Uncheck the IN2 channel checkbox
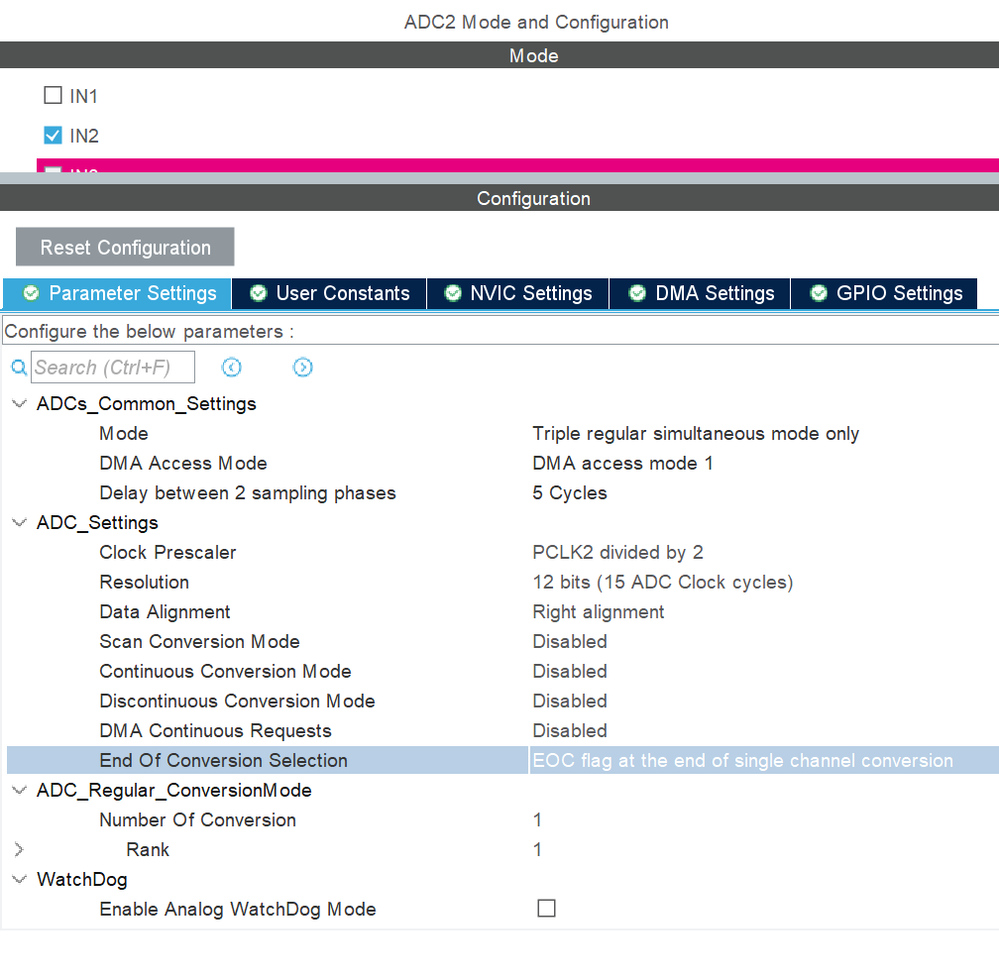 53,135
